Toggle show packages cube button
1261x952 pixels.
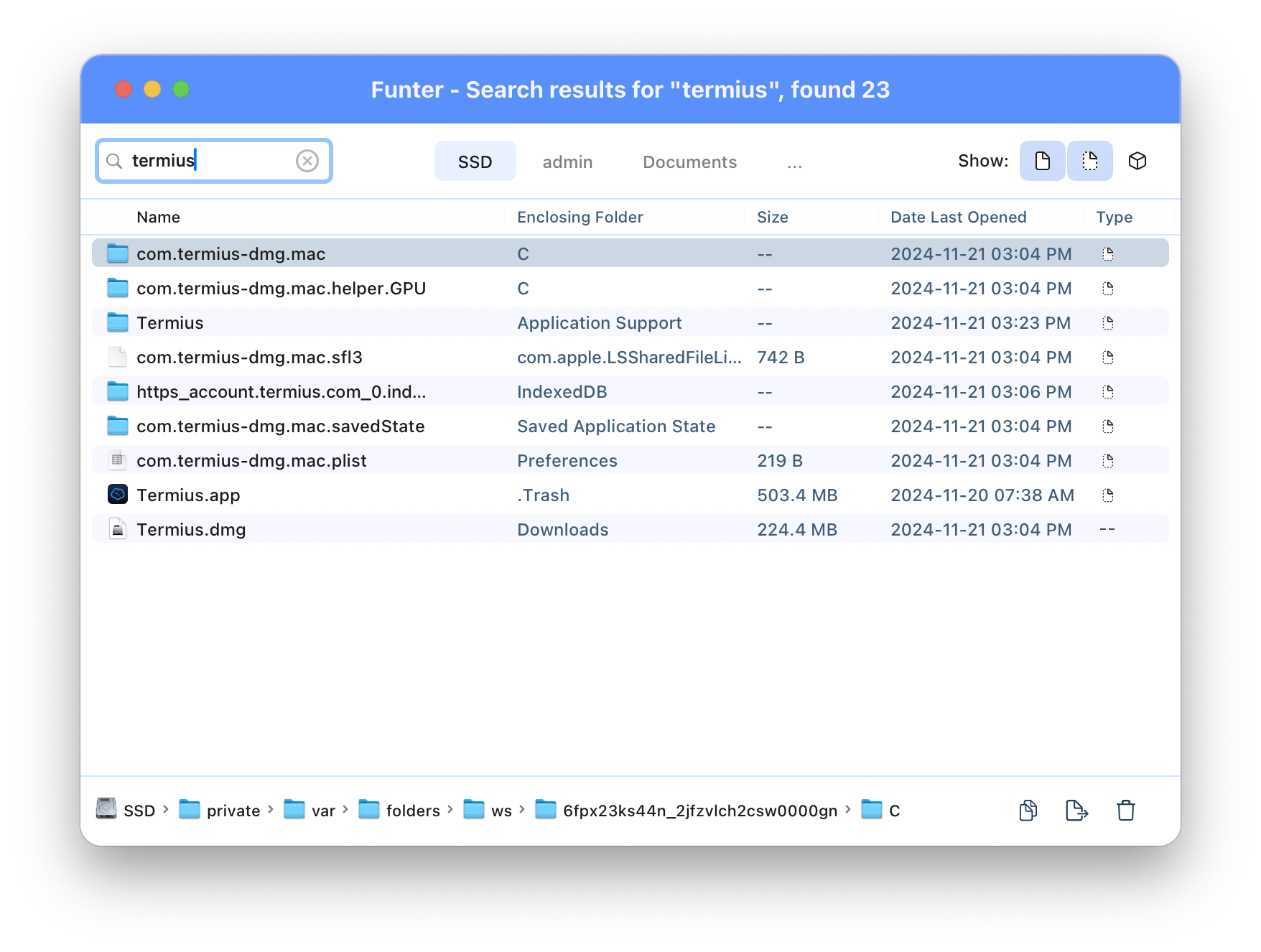(1137, 161)
